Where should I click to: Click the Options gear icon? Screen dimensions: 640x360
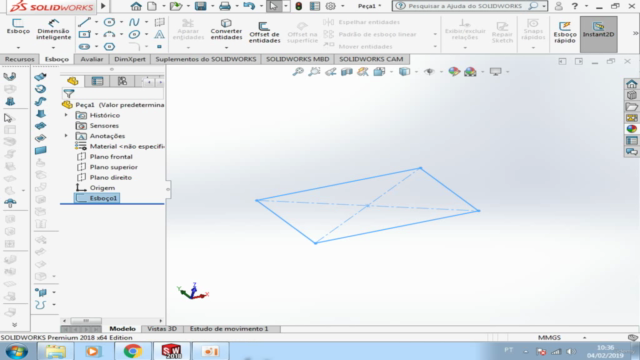coord(331,6)
